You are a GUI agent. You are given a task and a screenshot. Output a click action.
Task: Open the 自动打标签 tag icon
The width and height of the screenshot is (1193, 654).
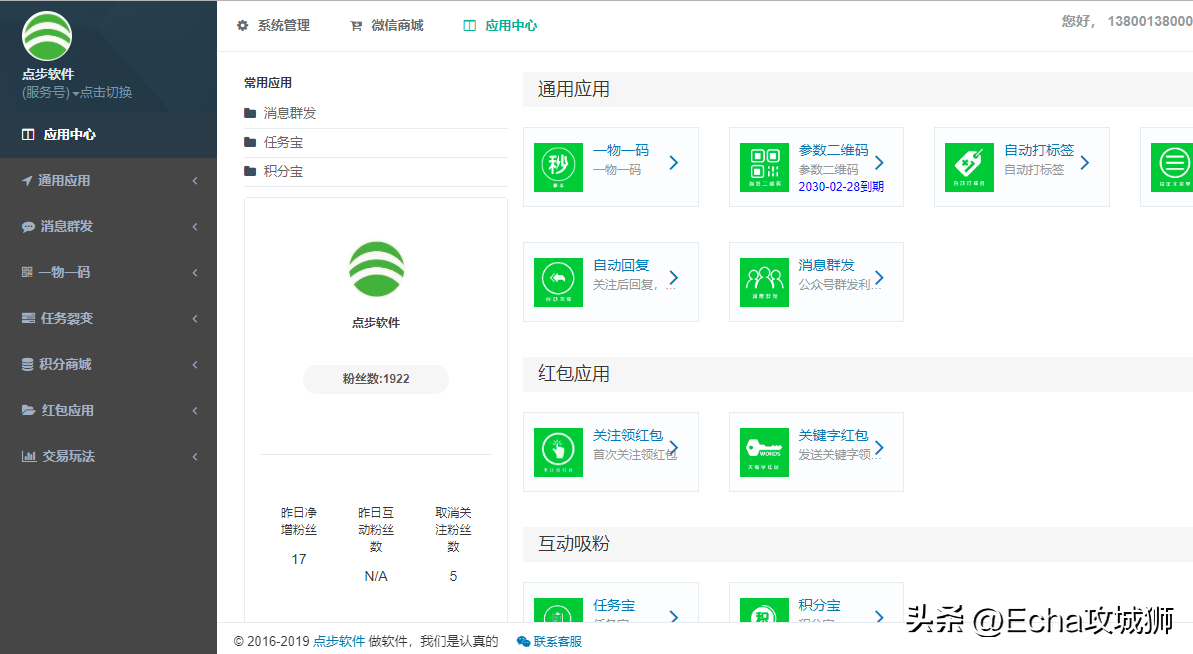tap(969, 167)
